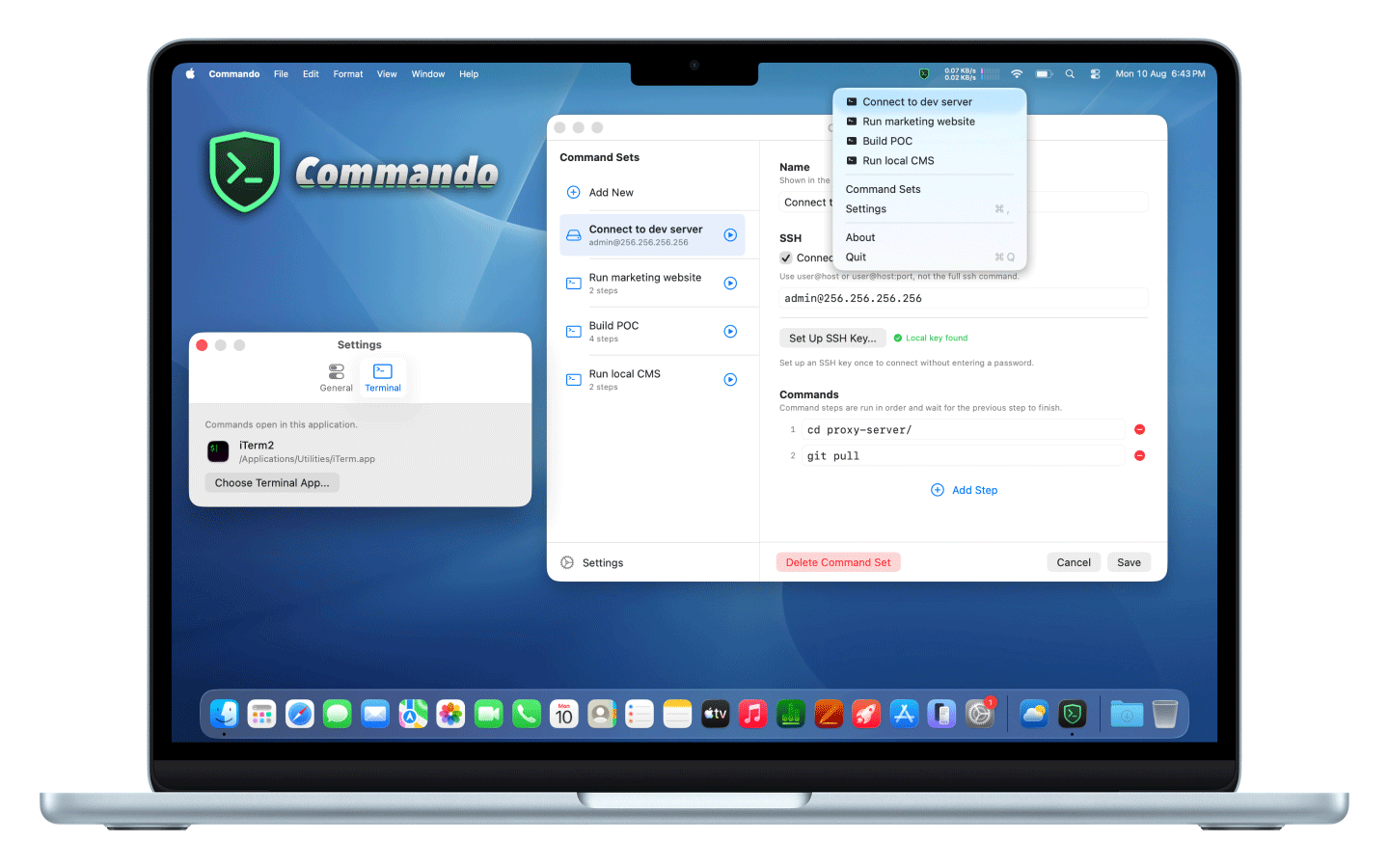Click the 'Delete Command Set' button

[x=838, y=562]
